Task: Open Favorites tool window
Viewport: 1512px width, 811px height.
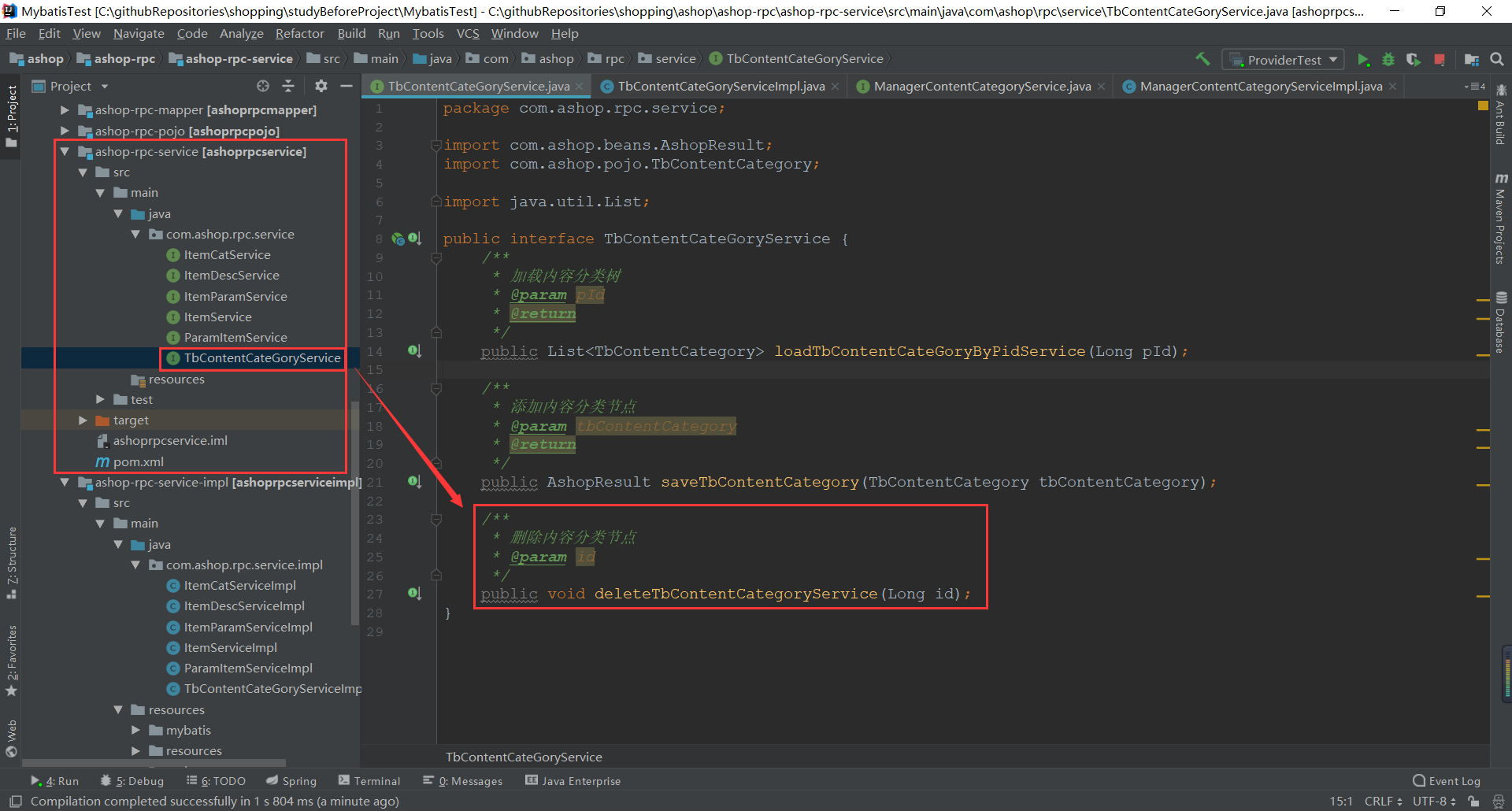Action: click(x=11, y=661)
